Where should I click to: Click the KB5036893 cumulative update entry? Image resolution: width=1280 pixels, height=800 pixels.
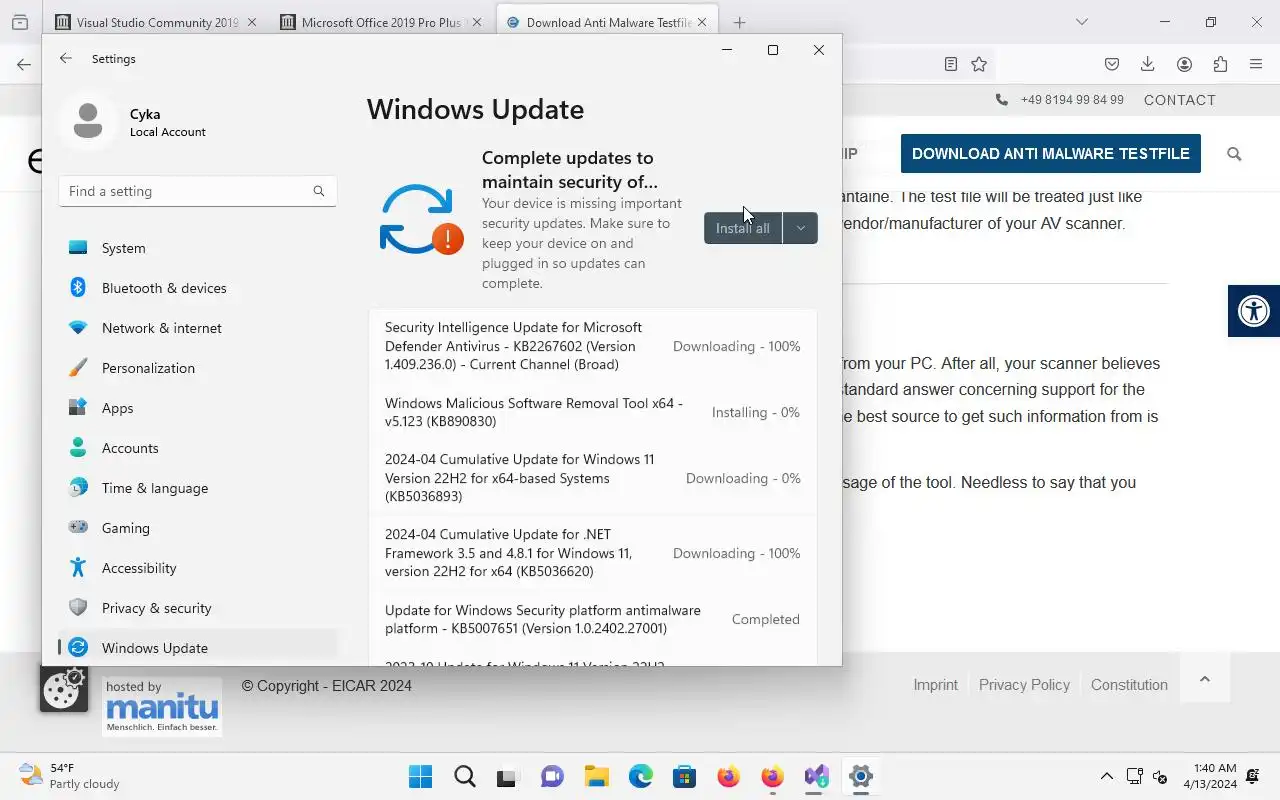coord(593,478)
